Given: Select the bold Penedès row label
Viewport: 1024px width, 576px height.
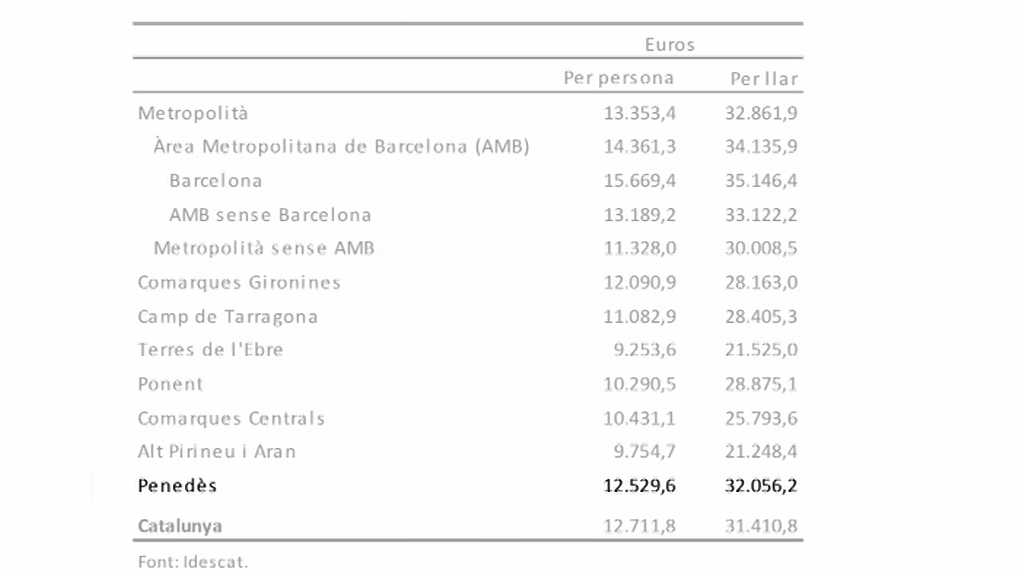Looking at the screenshot, I should pyautogui.click(x=177, y=486).
